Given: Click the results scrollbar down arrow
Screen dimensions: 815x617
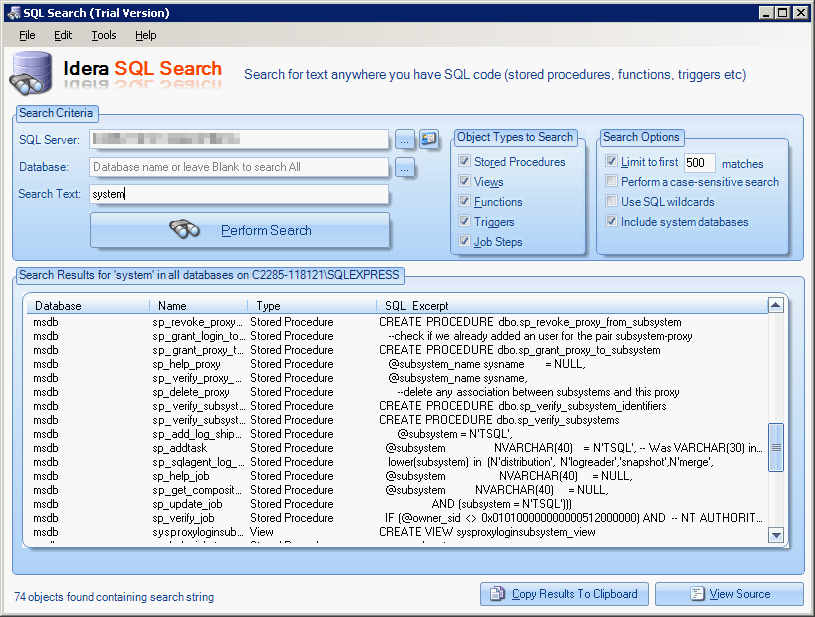Looking at the screenshot, I should point(775,534).
